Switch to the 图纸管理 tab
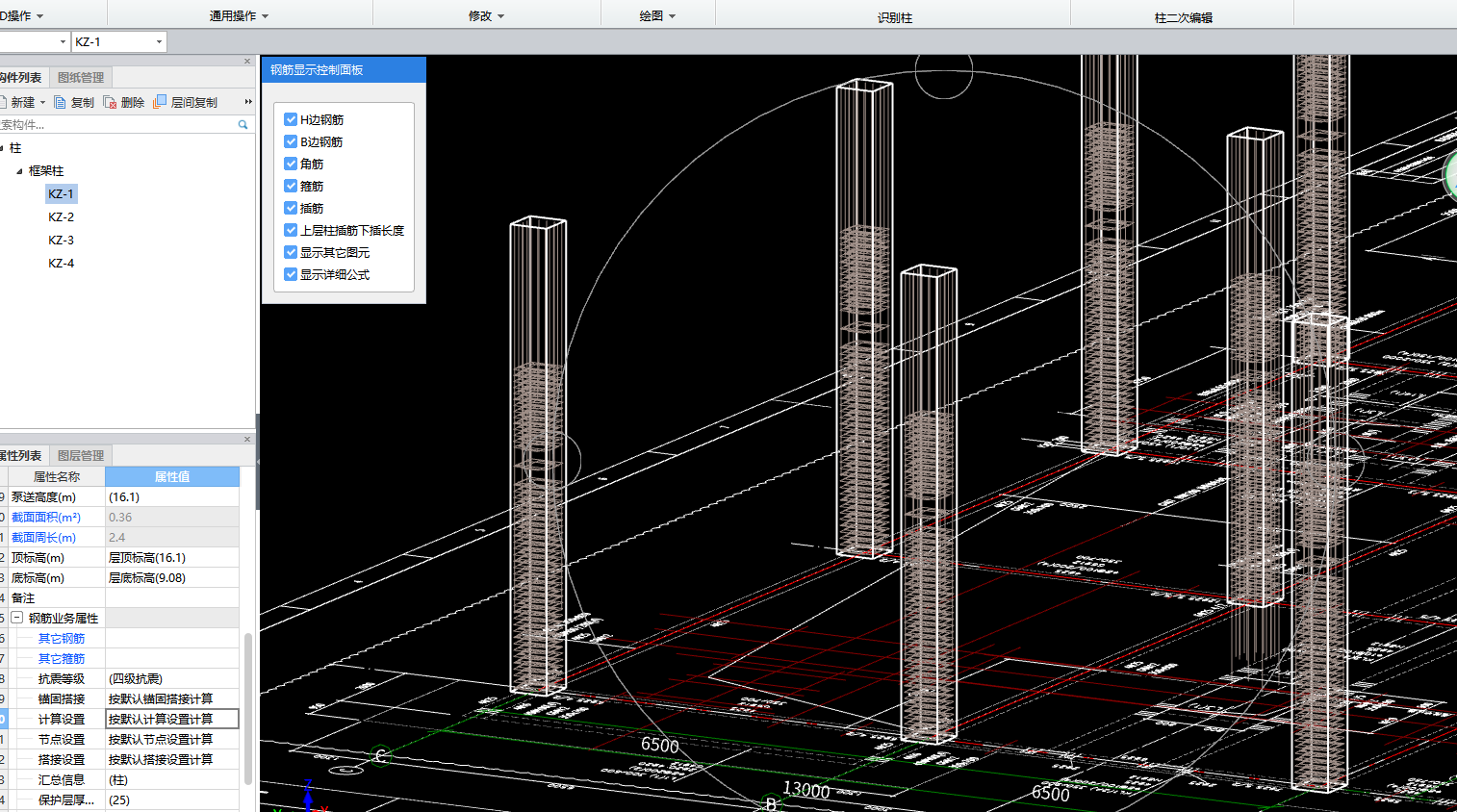 [81, 78]
